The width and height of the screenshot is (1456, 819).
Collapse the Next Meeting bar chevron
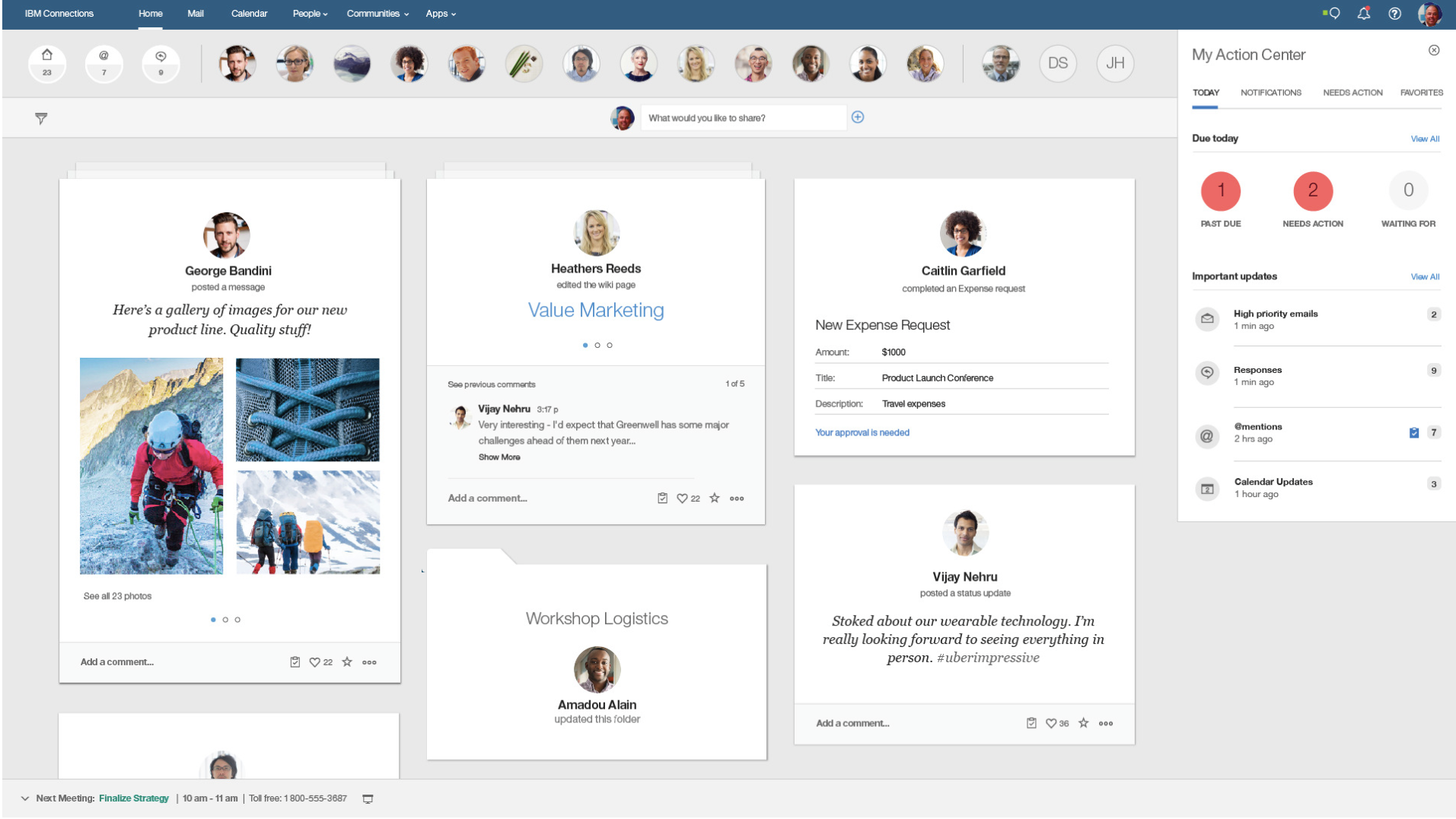point(25,798)
